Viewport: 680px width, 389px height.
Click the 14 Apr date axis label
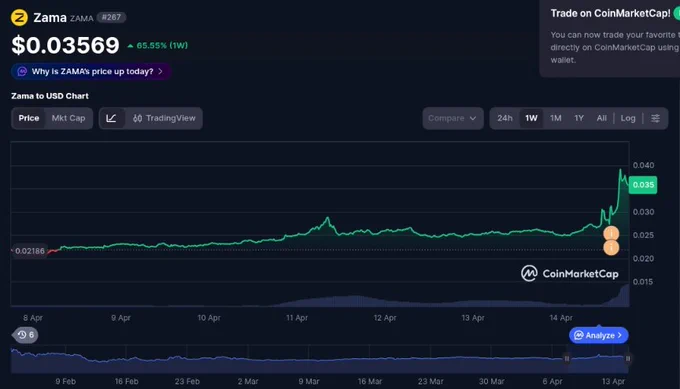pos(561,318)
